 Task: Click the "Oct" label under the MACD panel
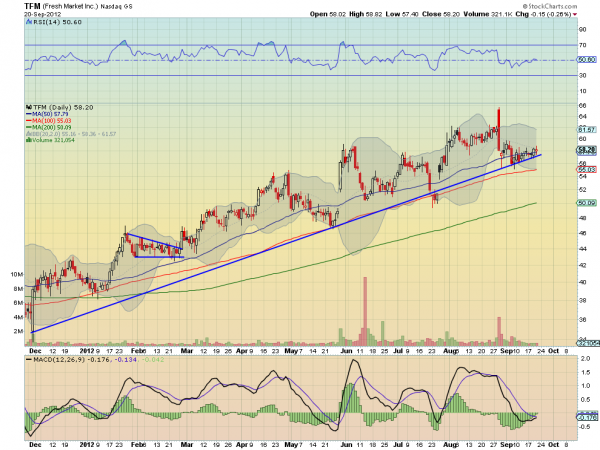tap(554, 445)
